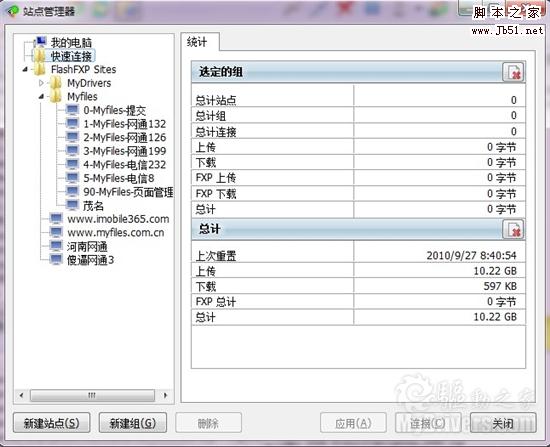The width and height of the screenshot is (550, 447).
Task: Click site icon next to 傻逼网通3
Action: (56, 260)
